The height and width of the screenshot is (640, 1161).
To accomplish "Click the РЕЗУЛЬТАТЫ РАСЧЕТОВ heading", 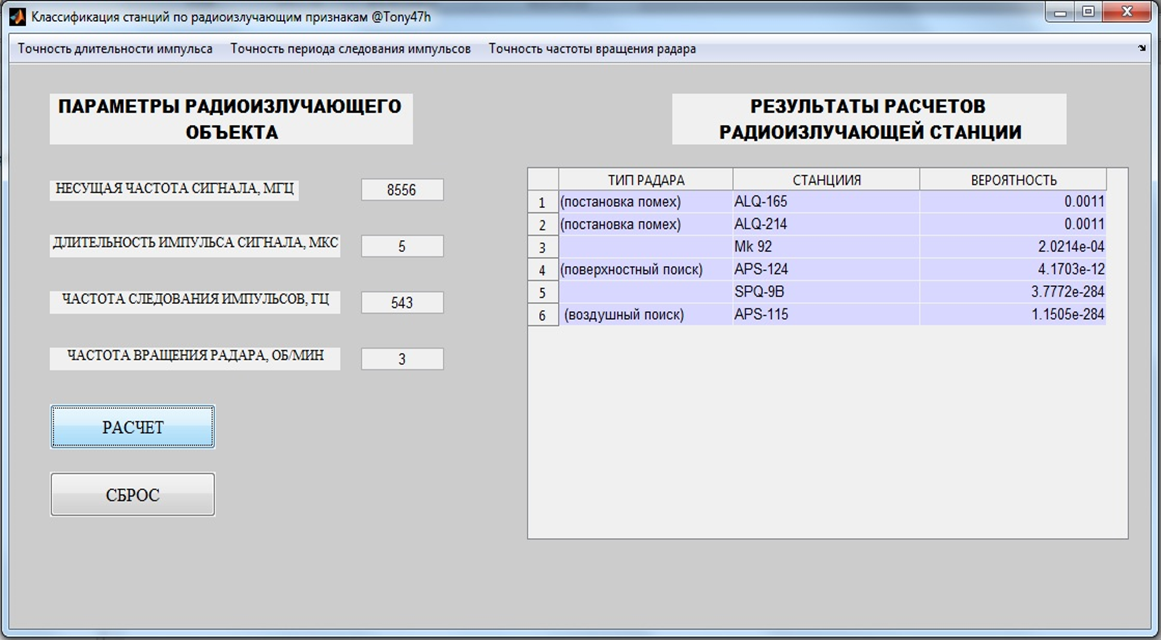I will 869,119.
